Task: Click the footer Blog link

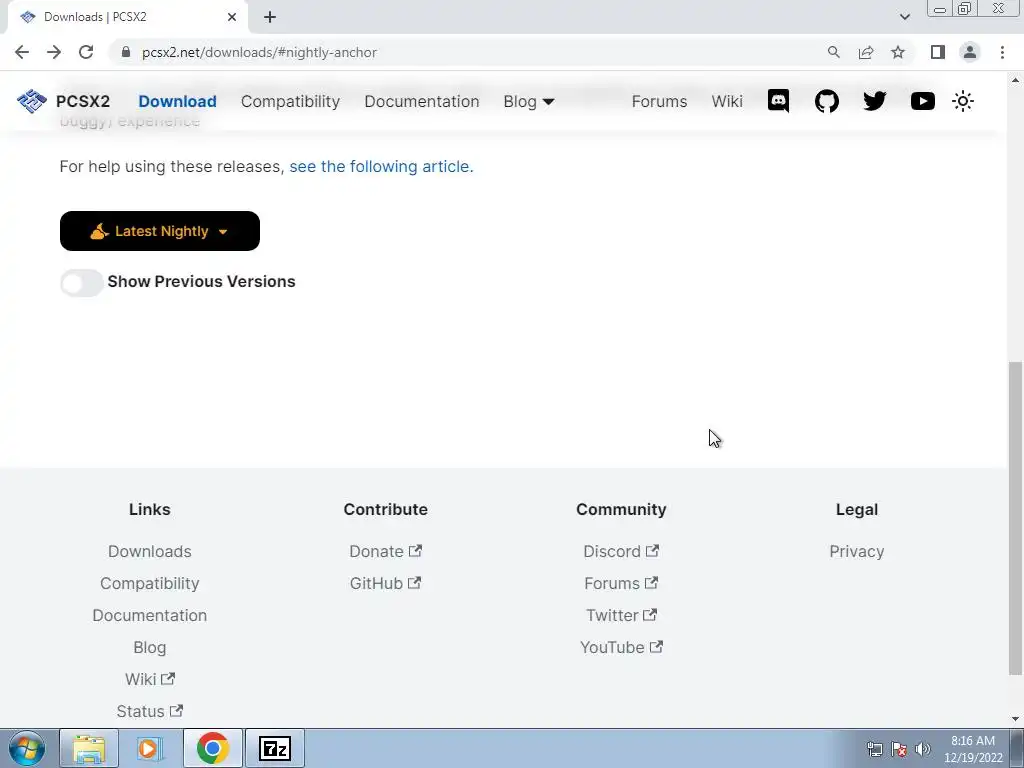Action: click(x=150, y=647)
